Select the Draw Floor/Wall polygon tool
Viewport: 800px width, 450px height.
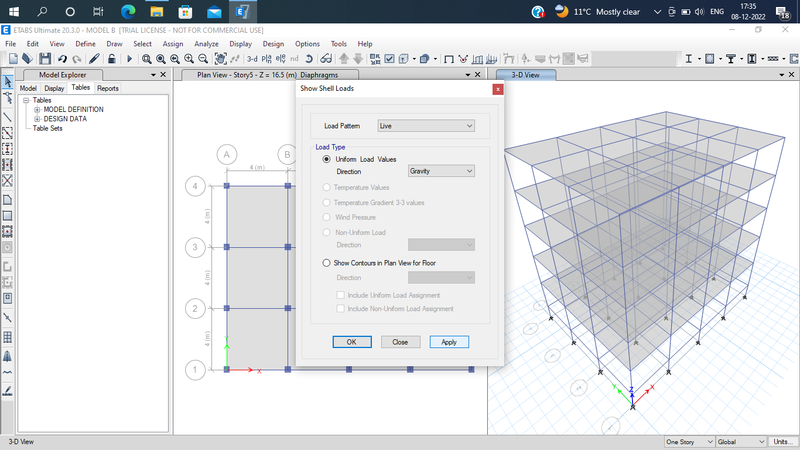(x=8, y=199)
